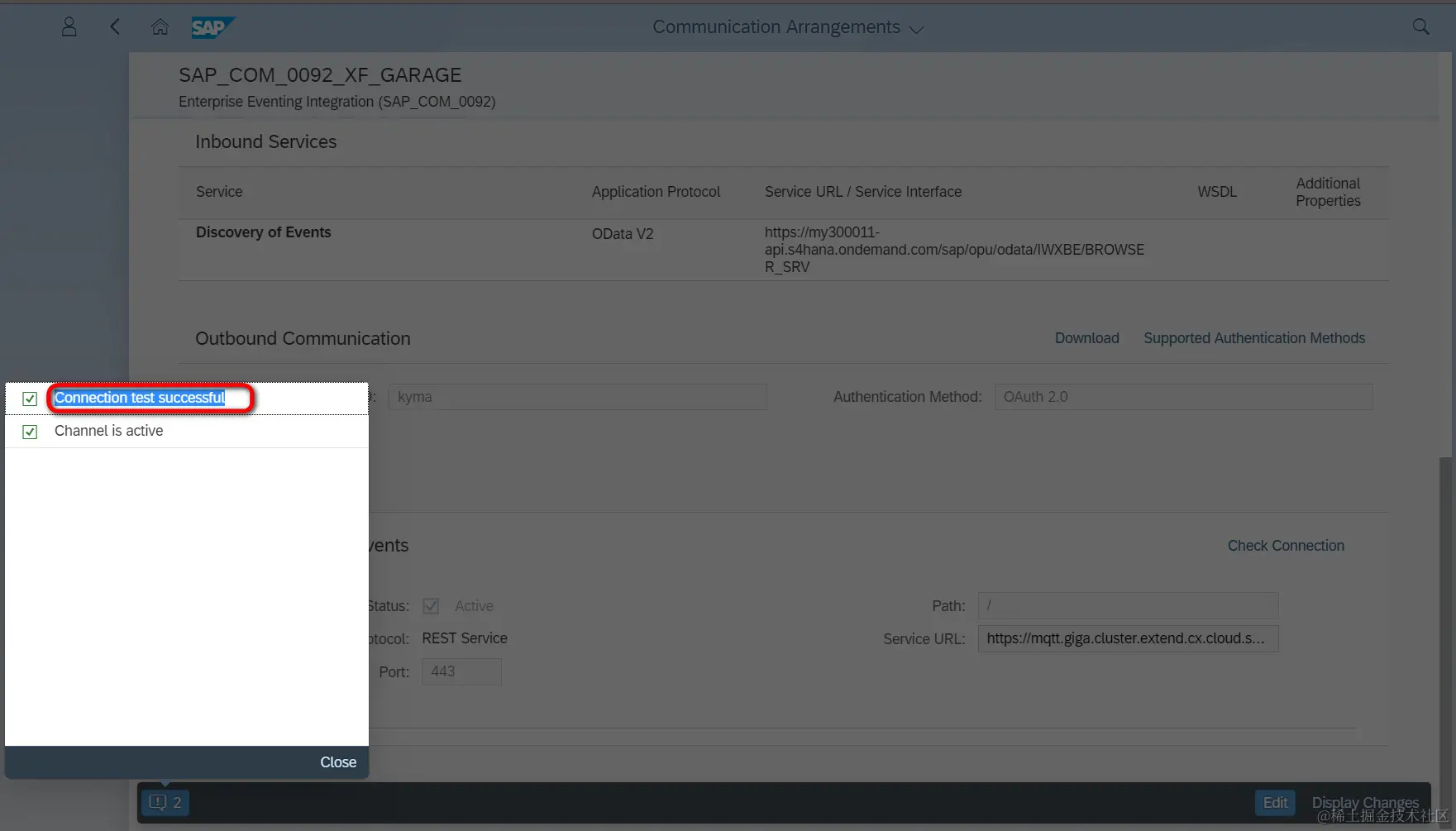Click the Check Connection link

1286,546
